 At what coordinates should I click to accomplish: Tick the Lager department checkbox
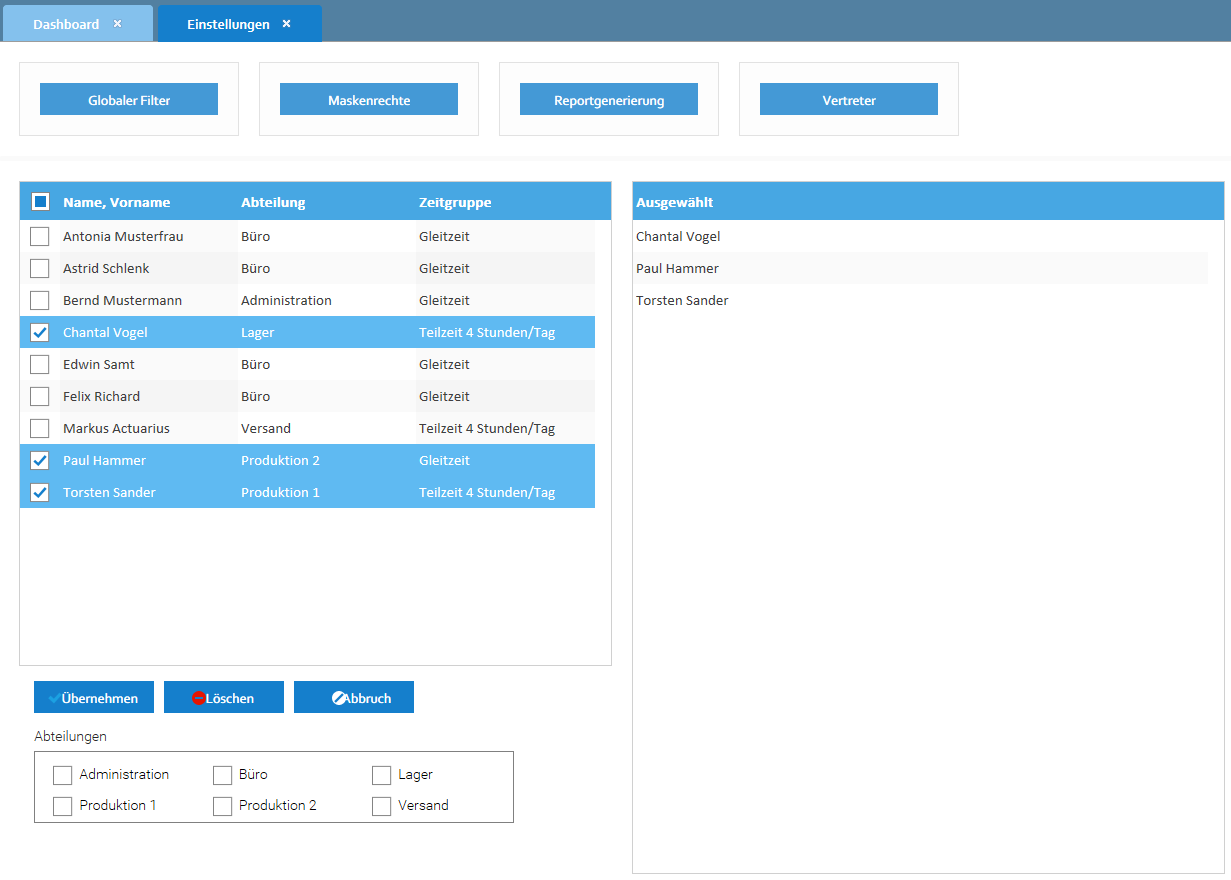(381, 775)
